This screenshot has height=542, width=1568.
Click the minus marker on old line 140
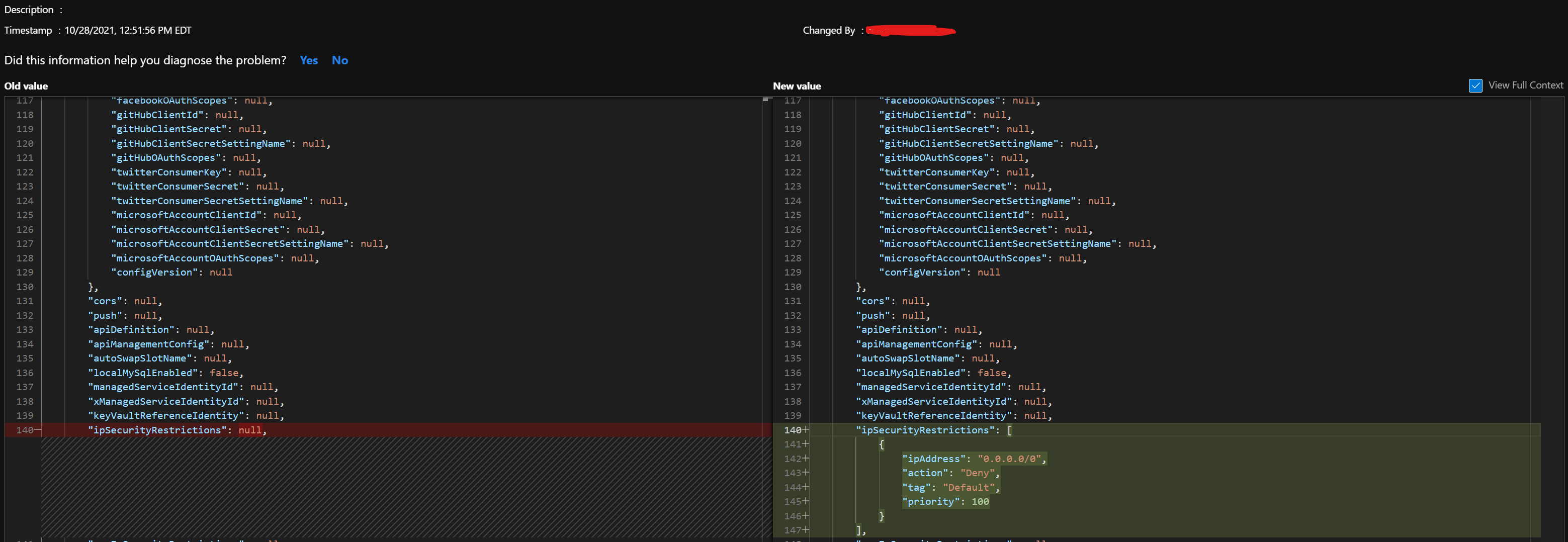coord(38,430)
